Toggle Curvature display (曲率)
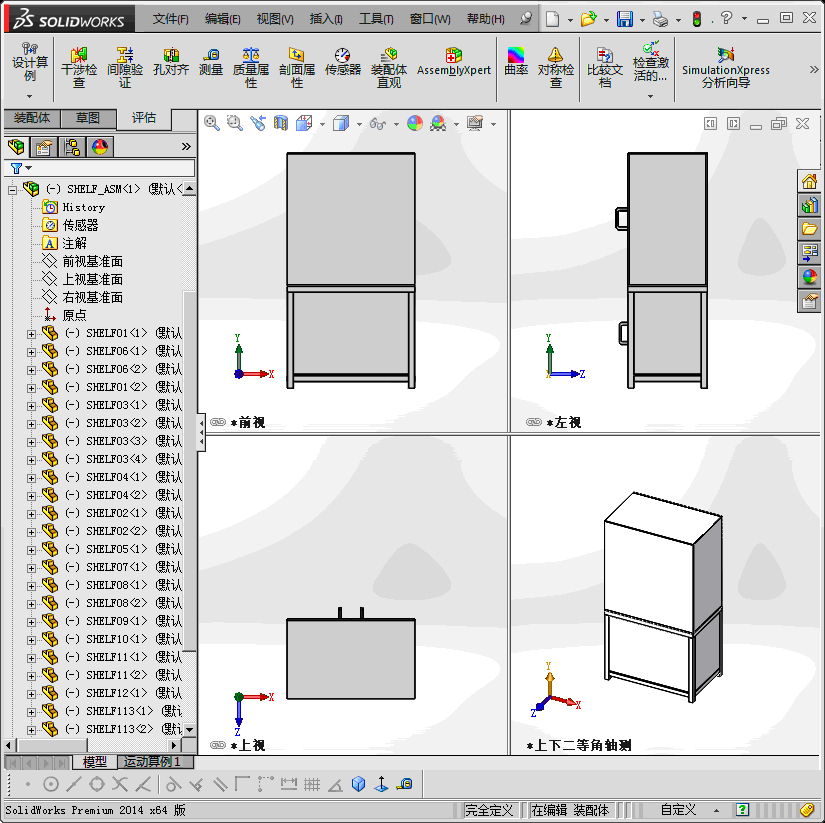The image size is (825, 823). coord(516,62)
